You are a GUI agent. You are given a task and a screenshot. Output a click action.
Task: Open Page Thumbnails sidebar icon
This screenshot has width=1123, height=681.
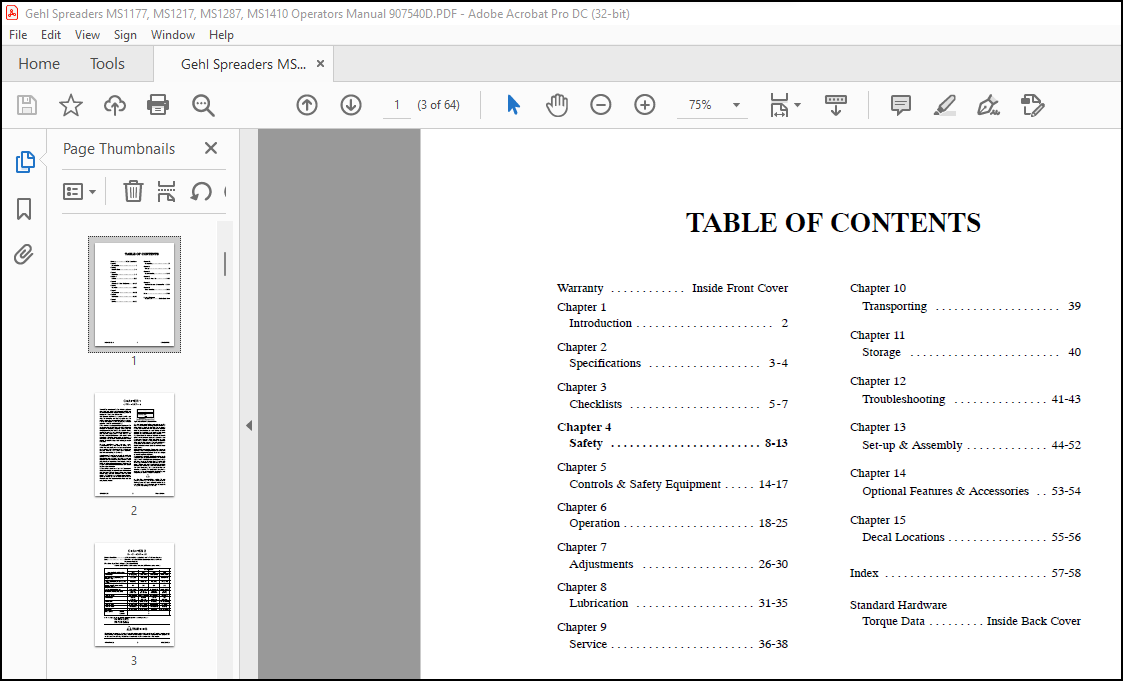coord(25,162)
